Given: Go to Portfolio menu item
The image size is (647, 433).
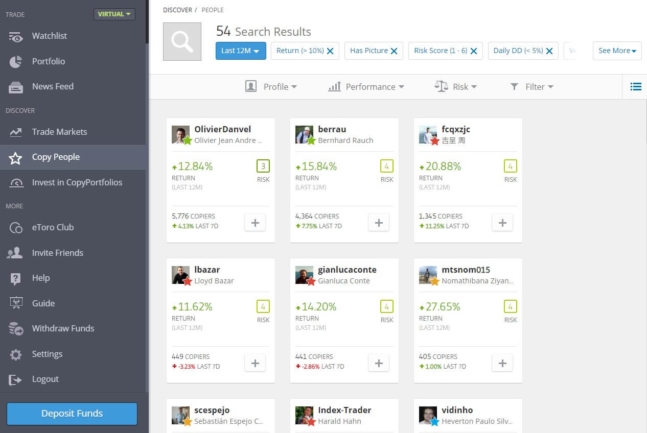Looking at the screenshot, I should click(x=49, y=62).
